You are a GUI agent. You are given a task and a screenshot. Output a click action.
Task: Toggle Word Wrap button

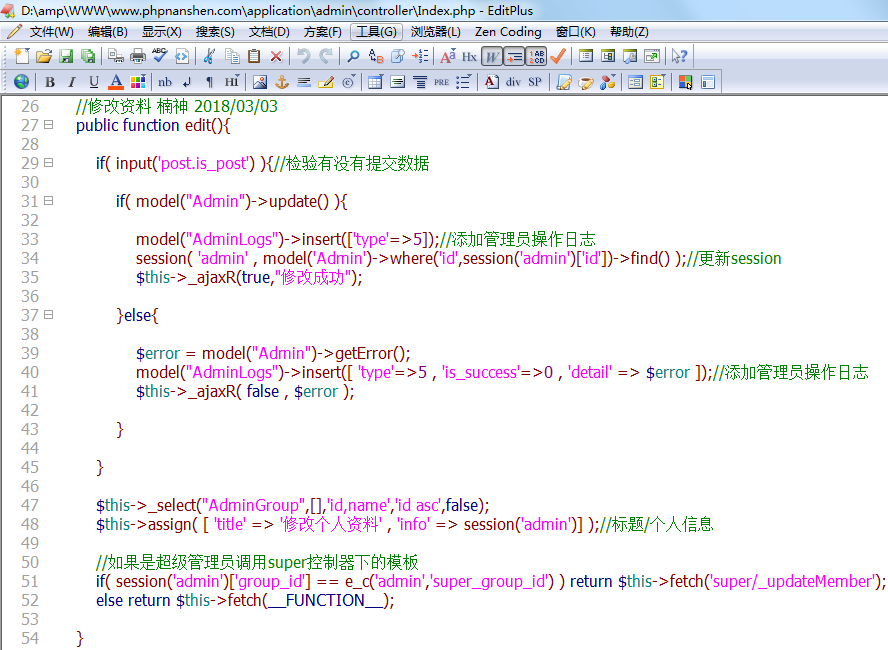(x=492, y=57)
